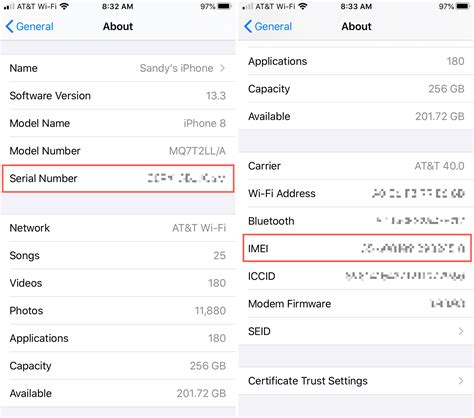Select the Serial Number row
This screenshot has width=474, height=418.
click(118, 178)
